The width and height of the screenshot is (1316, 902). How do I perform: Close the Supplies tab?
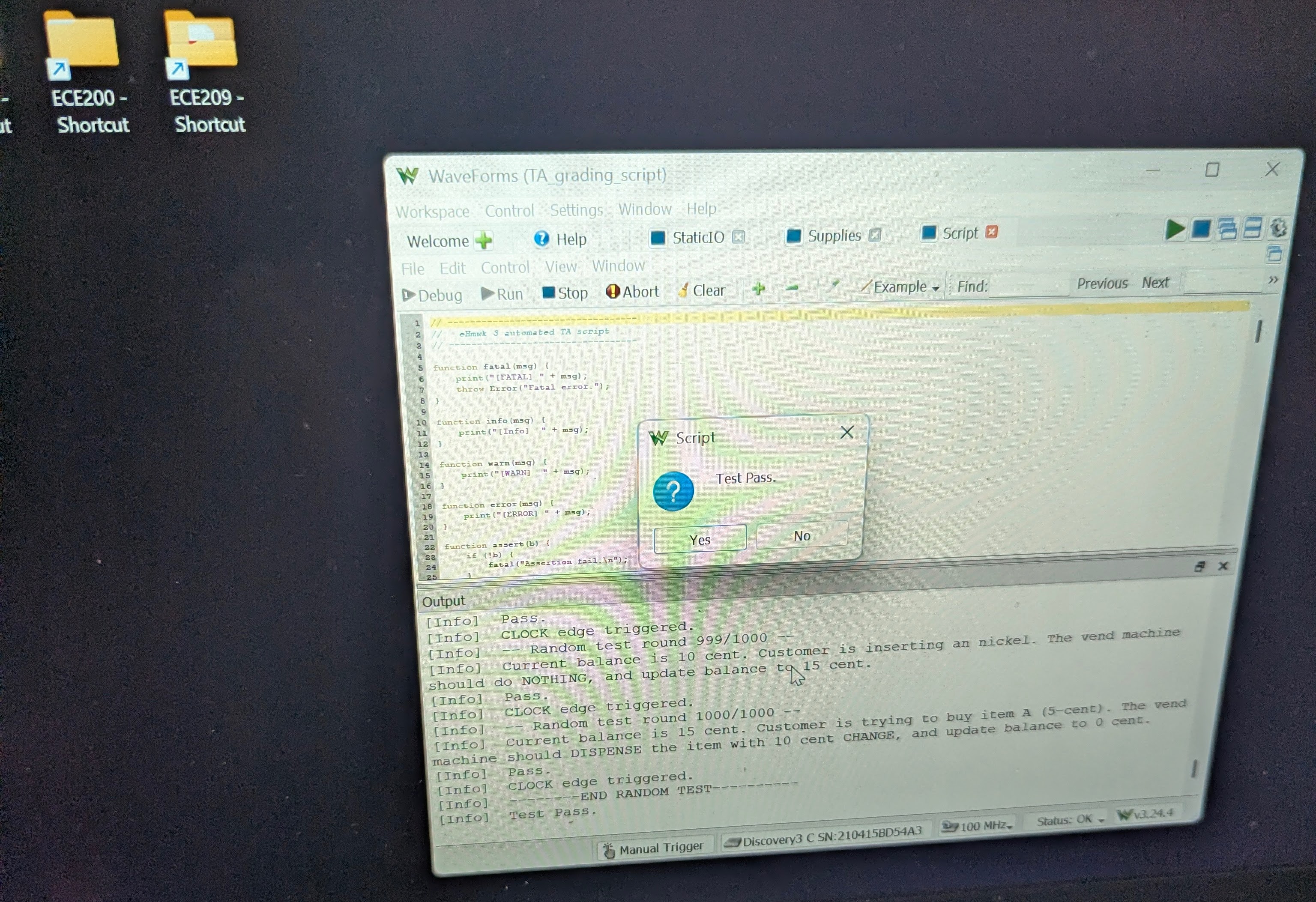pyautogui.click(x=876, y=234)
